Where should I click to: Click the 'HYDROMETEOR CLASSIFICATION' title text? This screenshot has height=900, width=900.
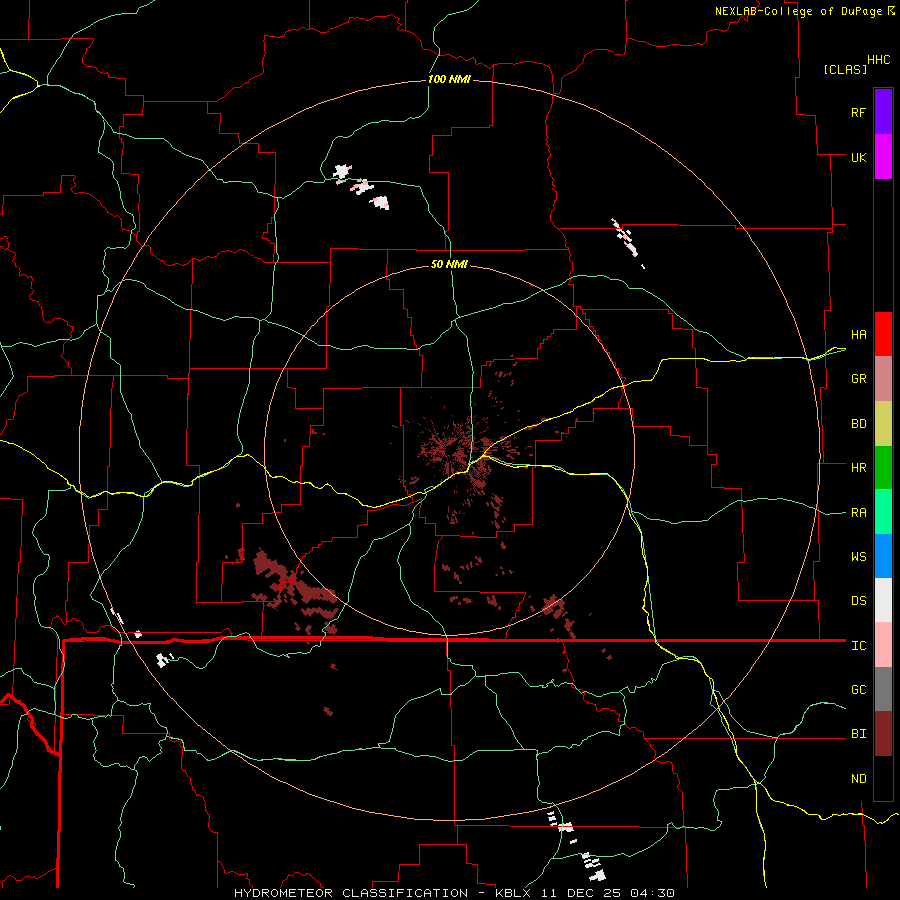(x=351, y=893)
